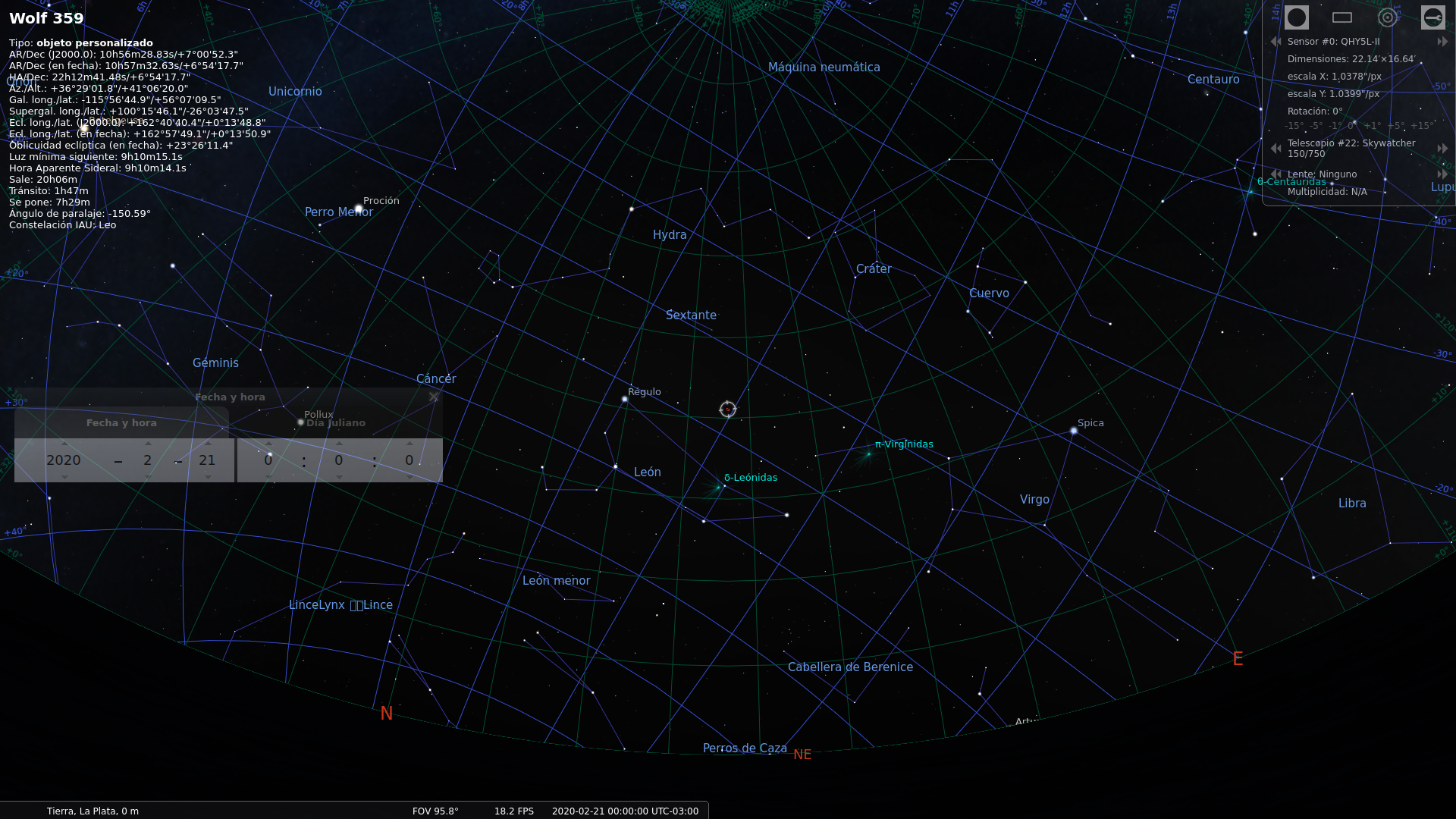Select the θ-Centáuridas meteor radiant
This screenshot has height=819, width=1456.
pos(1250,192)
